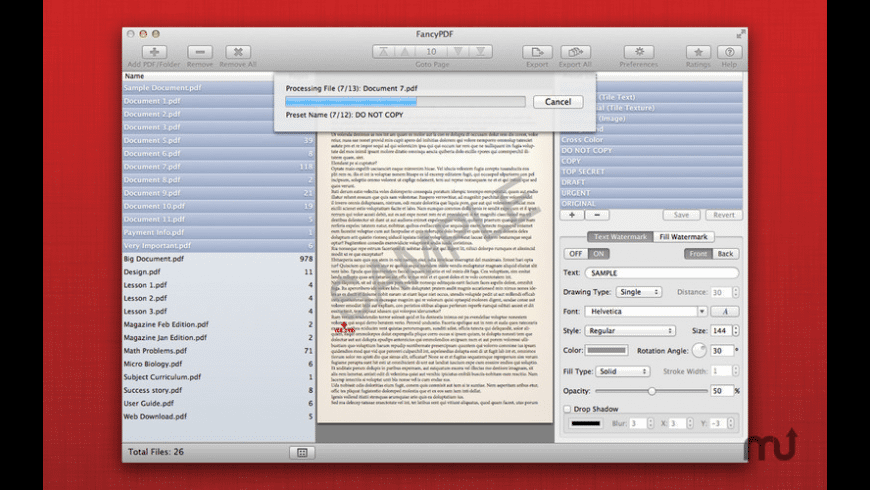Image resolution: width=870 pixels, height=490 pixels.
Task: Click the watermark Text input field
Action: pyautogui.click(x=662, y=272)
